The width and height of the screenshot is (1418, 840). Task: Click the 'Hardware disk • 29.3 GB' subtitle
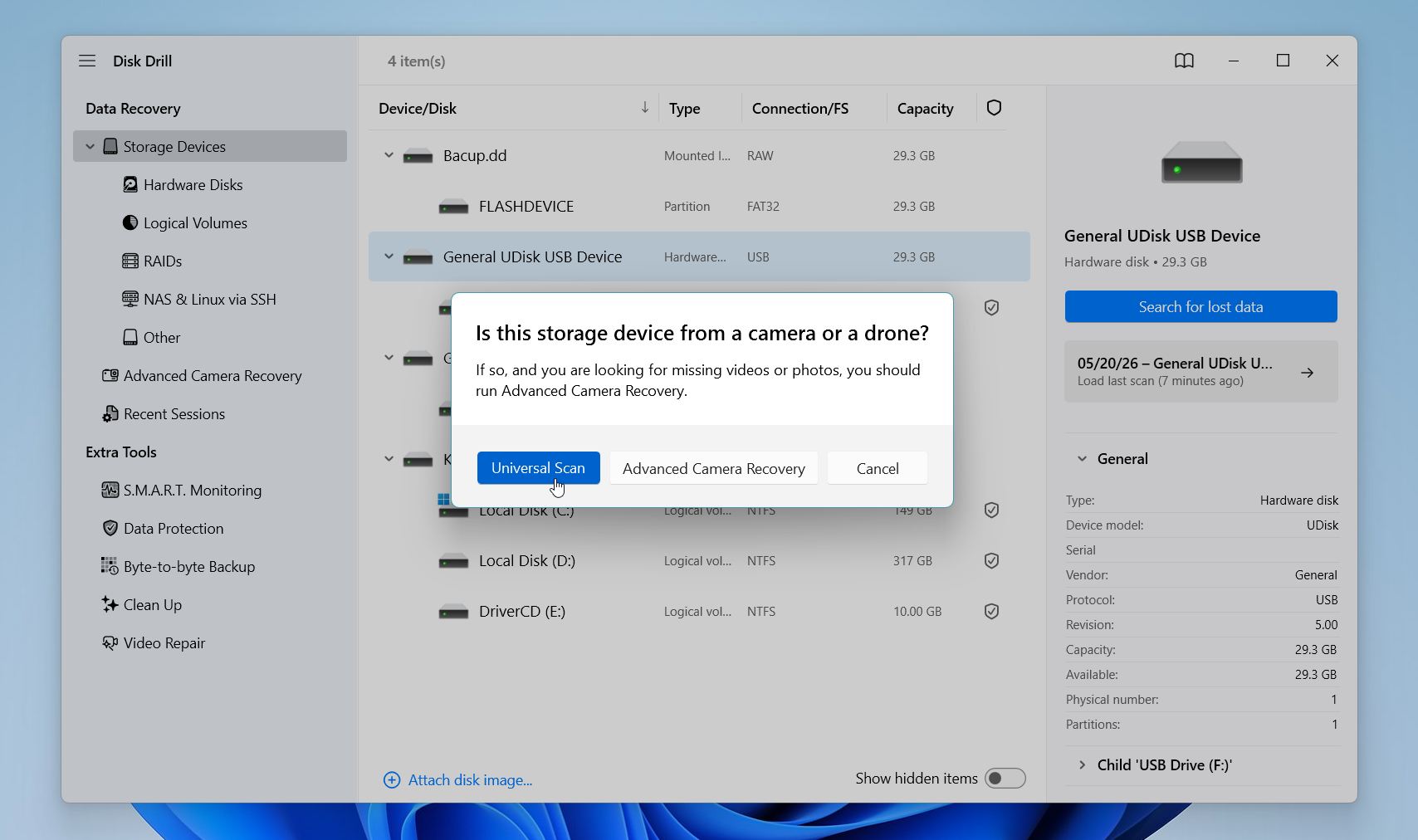1135,261
